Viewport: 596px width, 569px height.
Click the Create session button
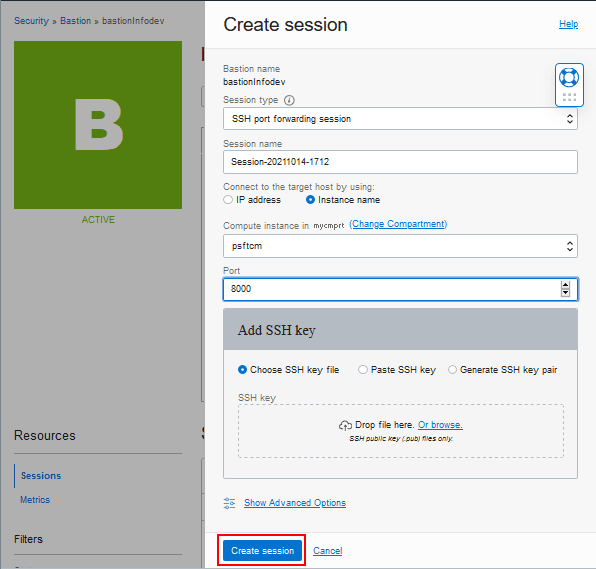coord(262,550)
